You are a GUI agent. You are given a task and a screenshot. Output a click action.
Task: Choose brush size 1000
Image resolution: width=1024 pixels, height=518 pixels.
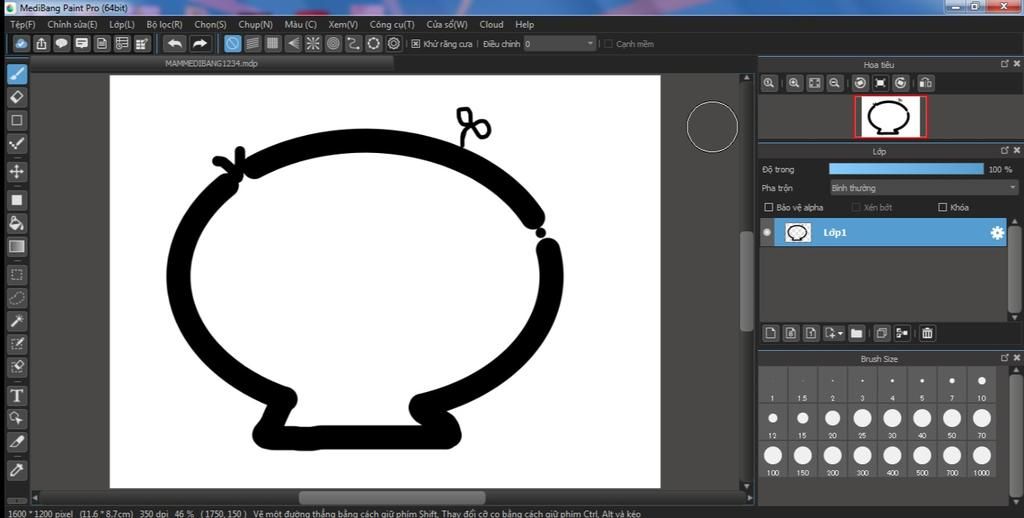982,460
